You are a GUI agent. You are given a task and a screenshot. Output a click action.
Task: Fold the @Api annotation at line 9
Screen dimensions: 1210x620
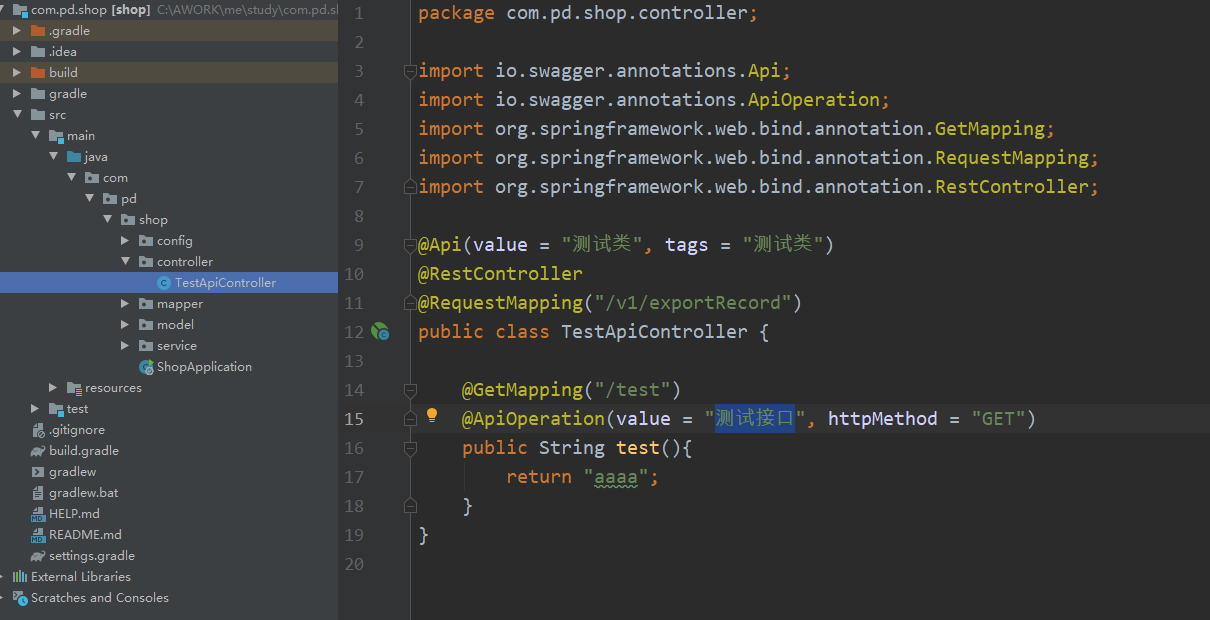pos(409,245)
